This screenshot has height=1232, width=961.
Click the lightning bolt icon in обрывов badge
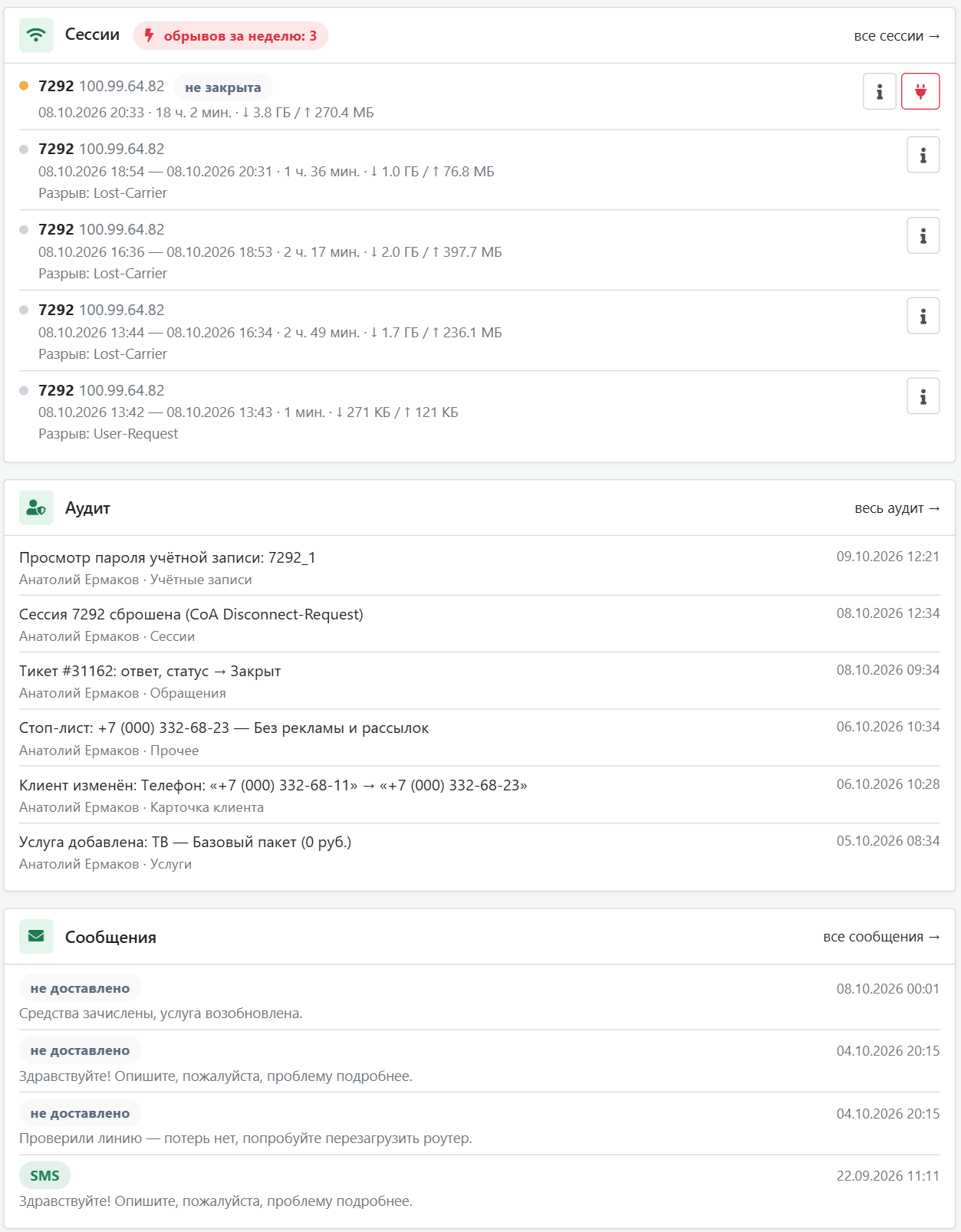(x=150, y=35)
